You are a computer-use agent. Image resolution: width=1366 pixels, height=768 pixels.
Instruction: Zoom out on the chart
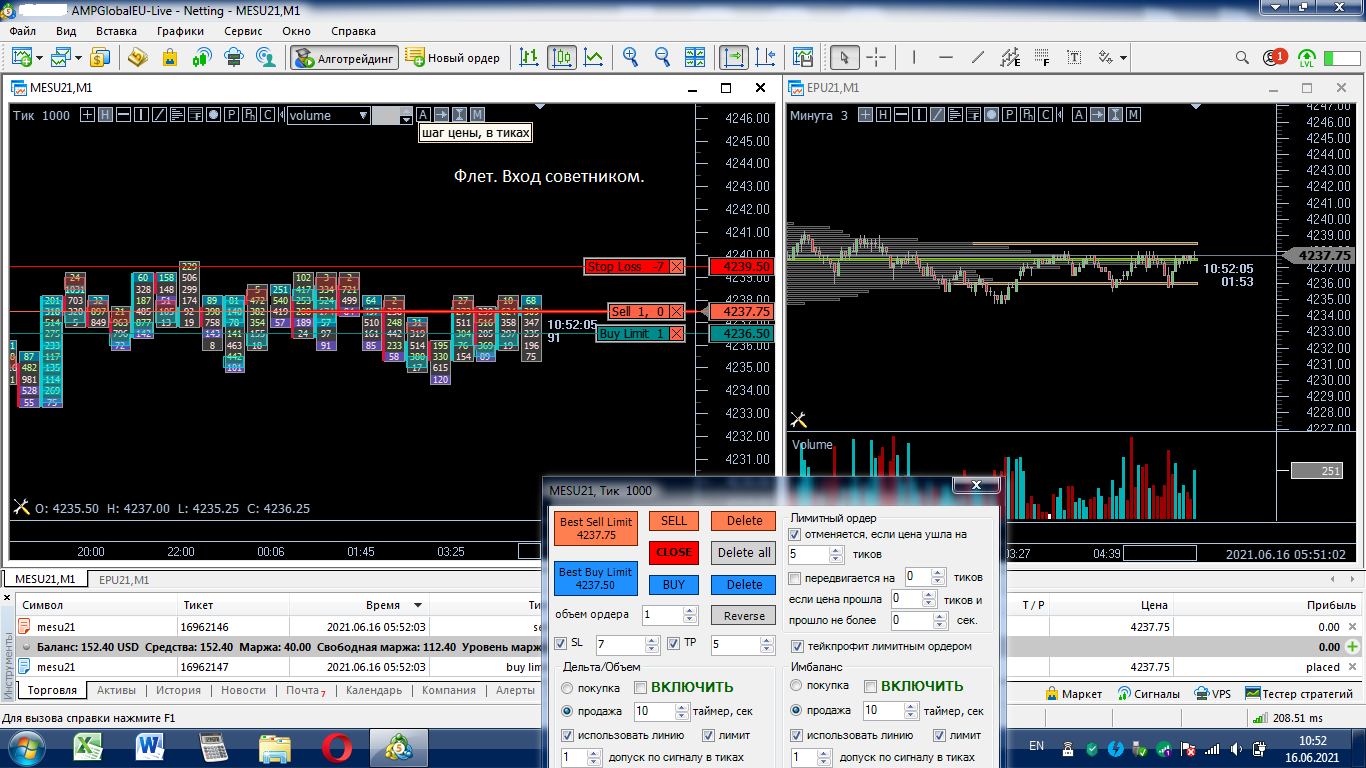click(x=662, y=58)
